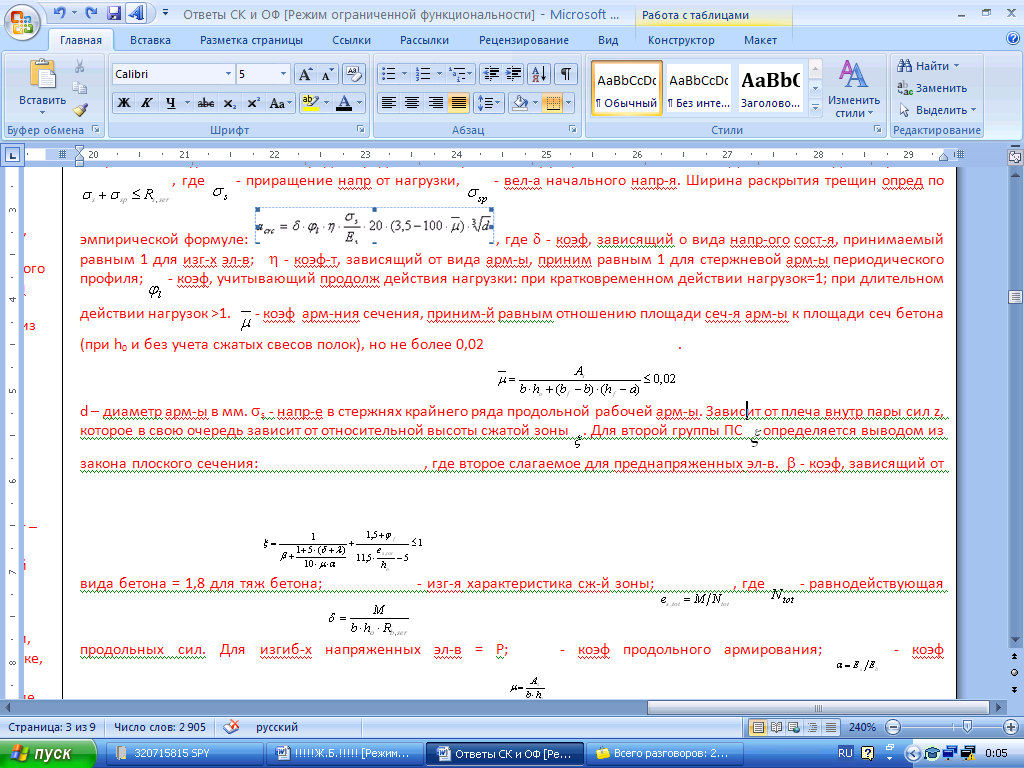Open the Ссылки tab
The image size is (1024, 768).
[x=351, y=40]
